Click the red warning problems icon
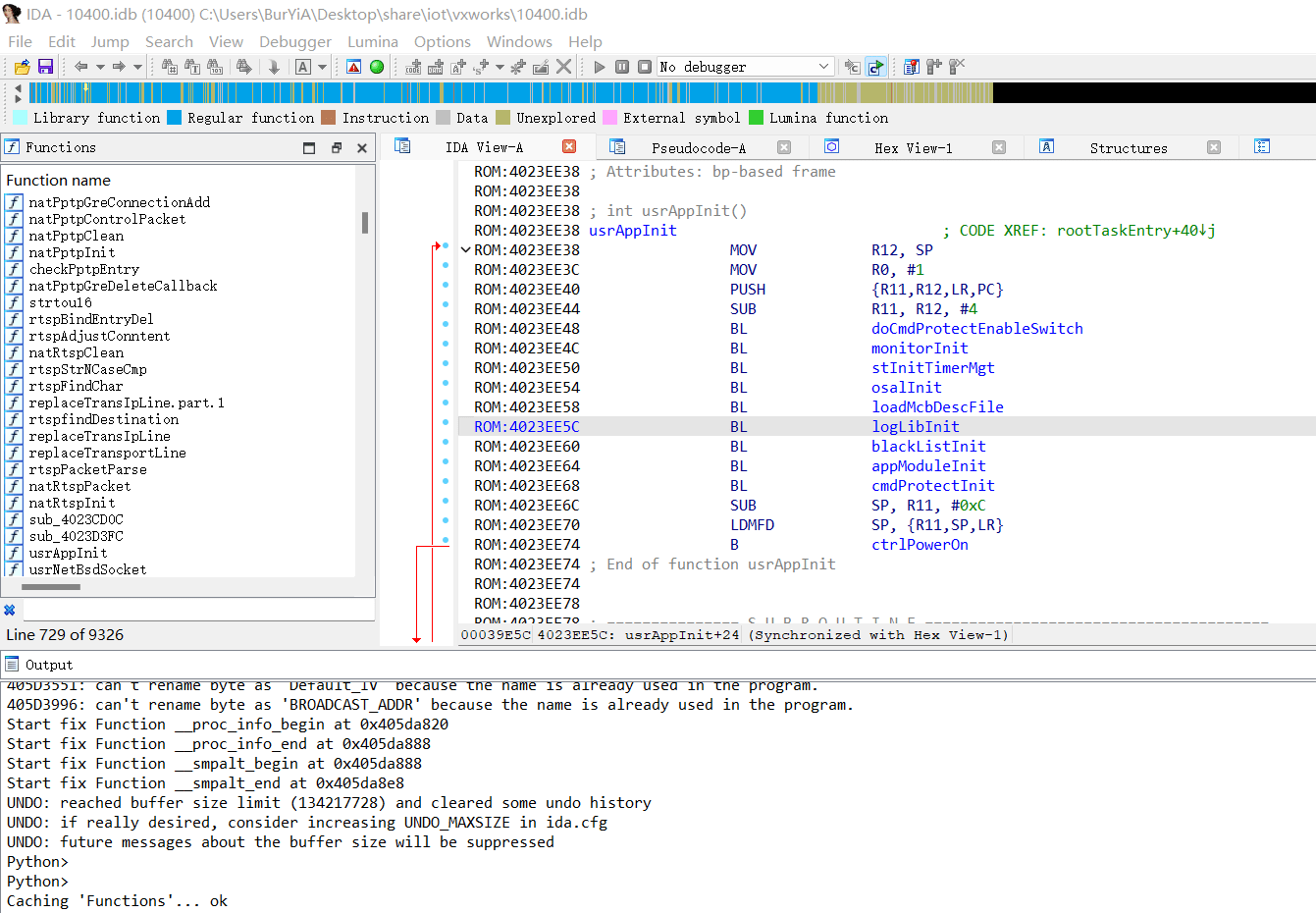The image size is (1316, 913). pyautogui.click(x=354, y=67)
